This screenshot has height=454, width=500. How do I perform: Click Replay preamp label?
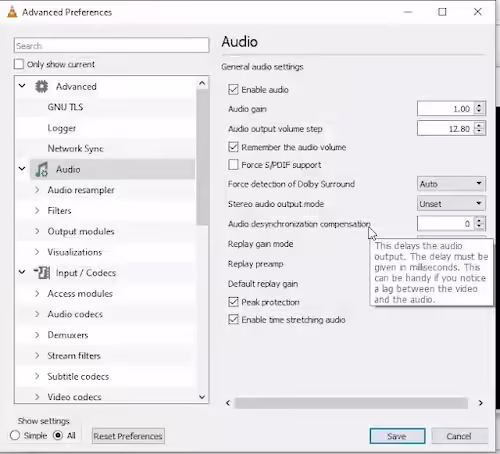255,264
